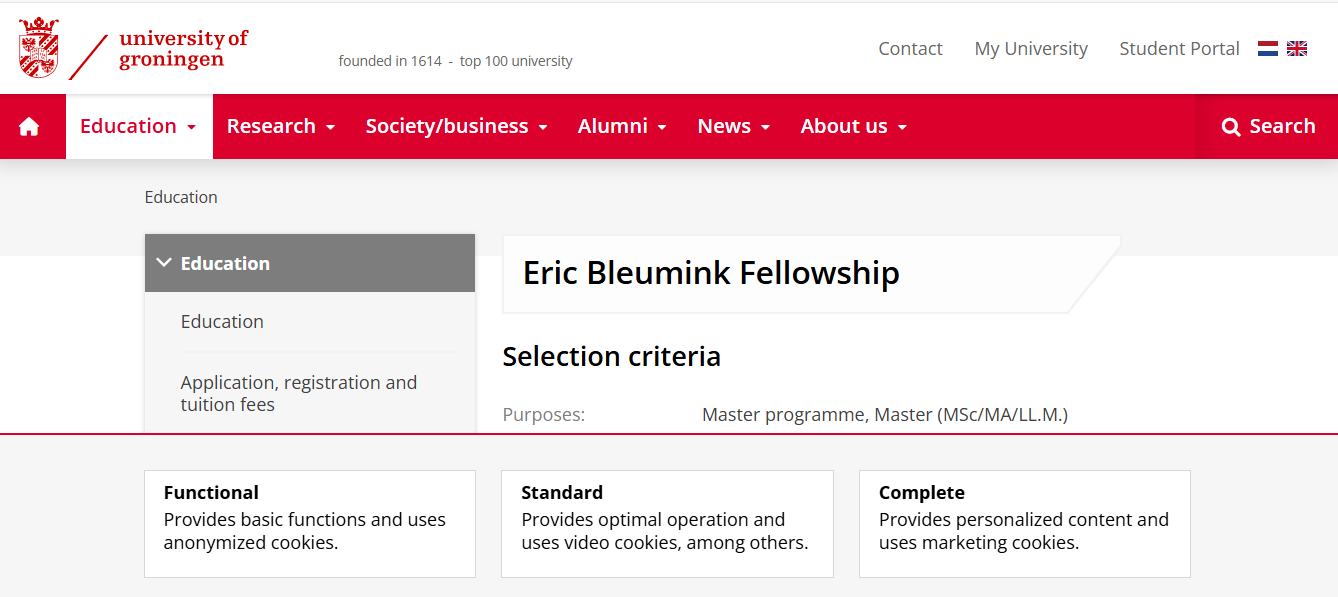Accept the Complete cookie option

coord(1024,523)
